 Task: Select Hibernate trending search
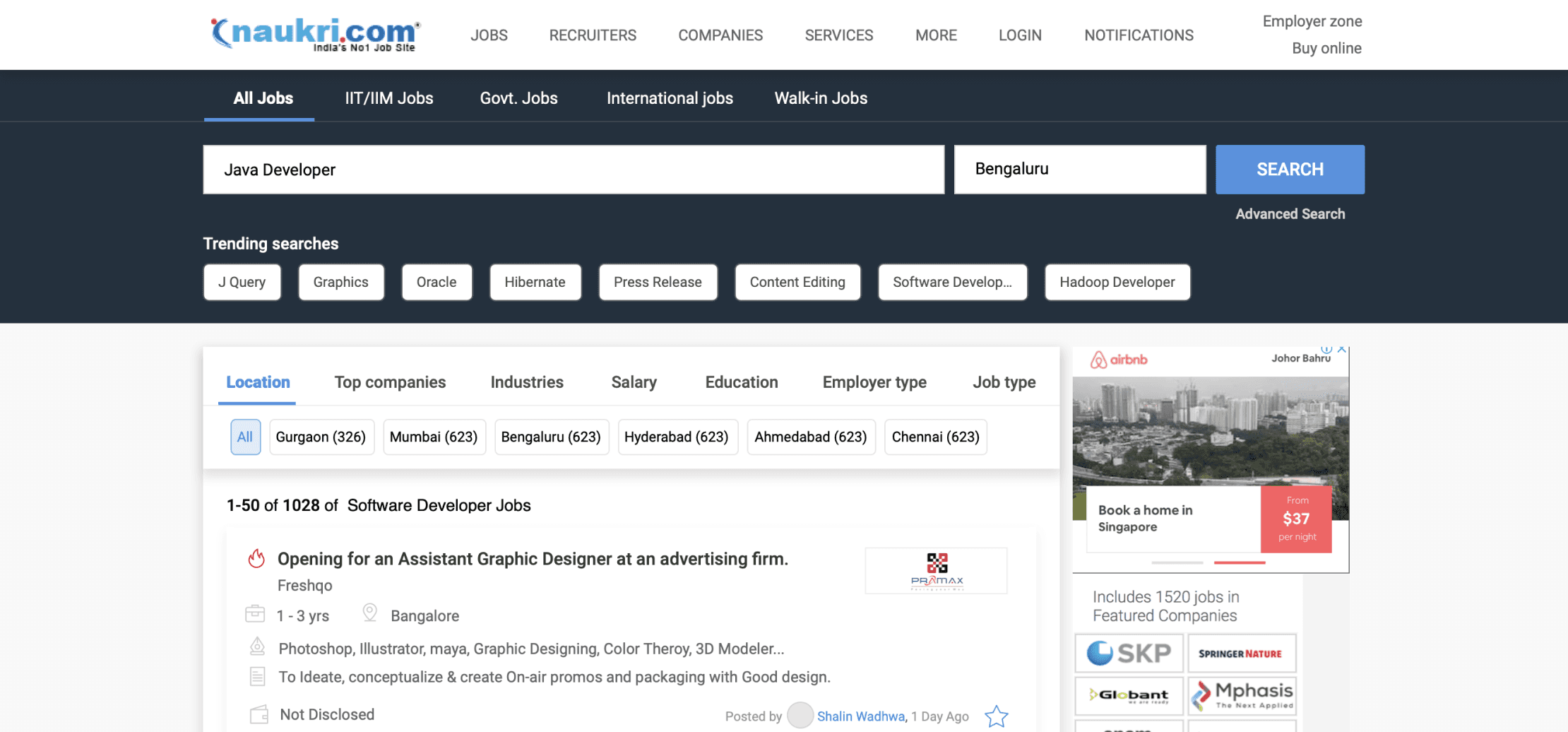(535, 282)
